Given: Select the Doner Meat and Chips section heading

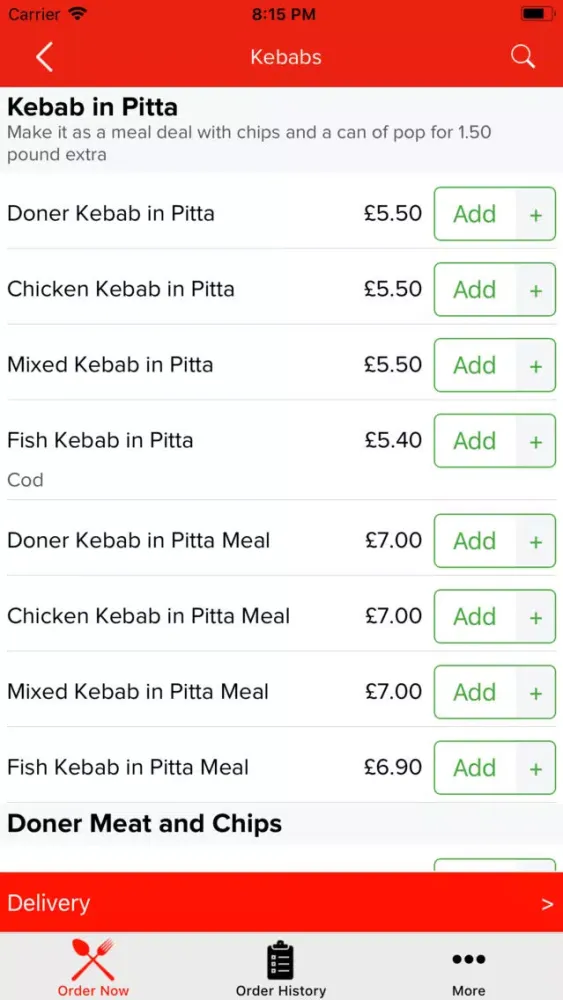Looking at the screenshot, I should 145,823.
